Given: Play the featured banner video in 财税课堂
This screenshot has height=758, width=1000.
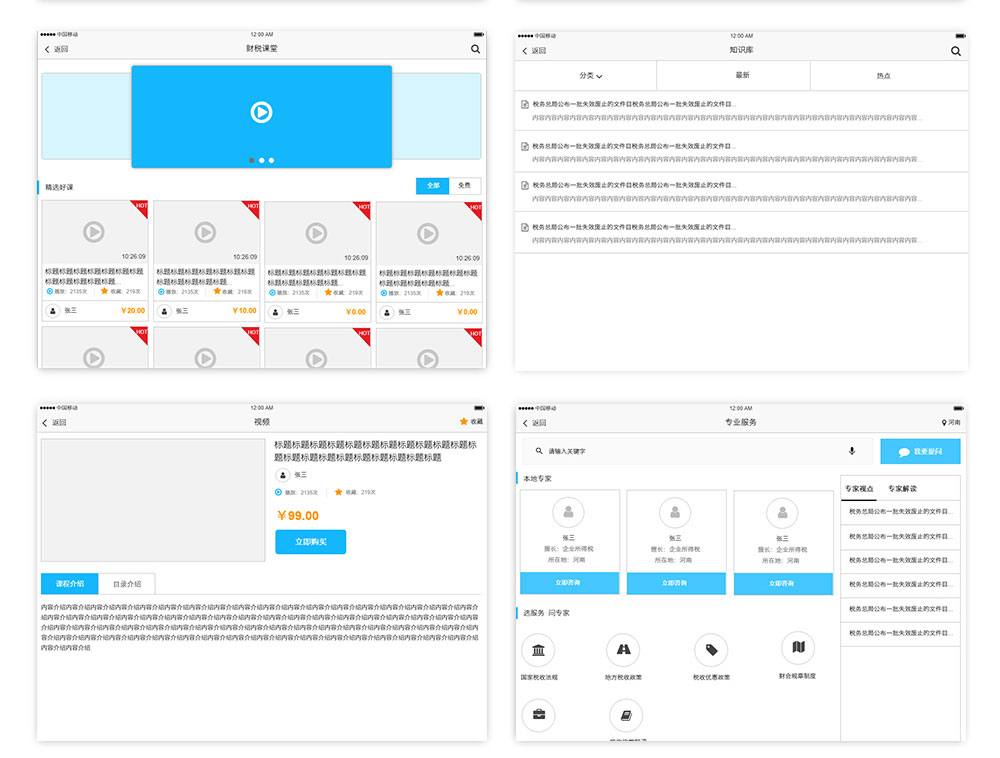Looking at the screenshot, I should coord(261,113).
